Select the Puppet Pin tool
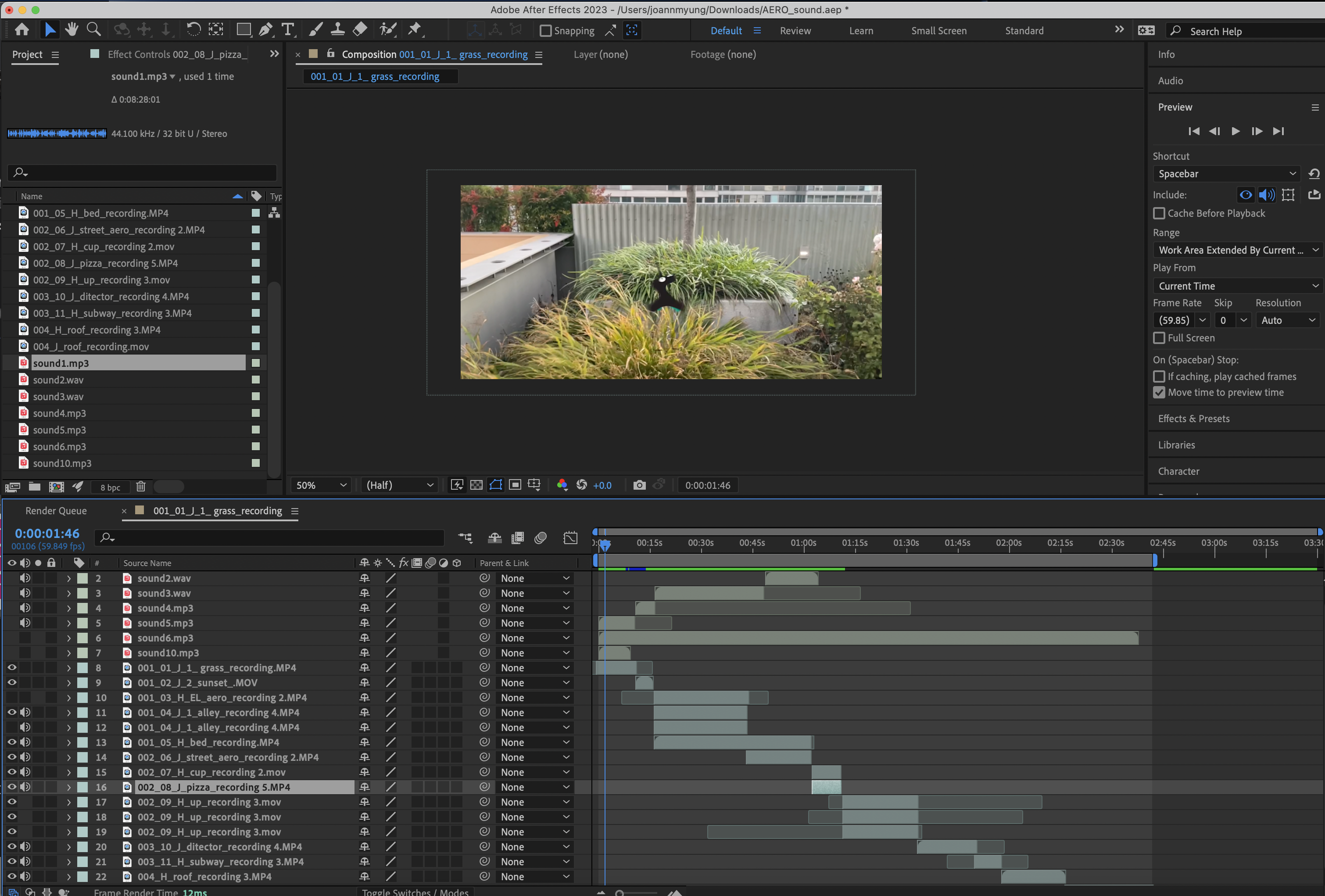The height and width of the screenshot is (896, 1325). (415, 30)
